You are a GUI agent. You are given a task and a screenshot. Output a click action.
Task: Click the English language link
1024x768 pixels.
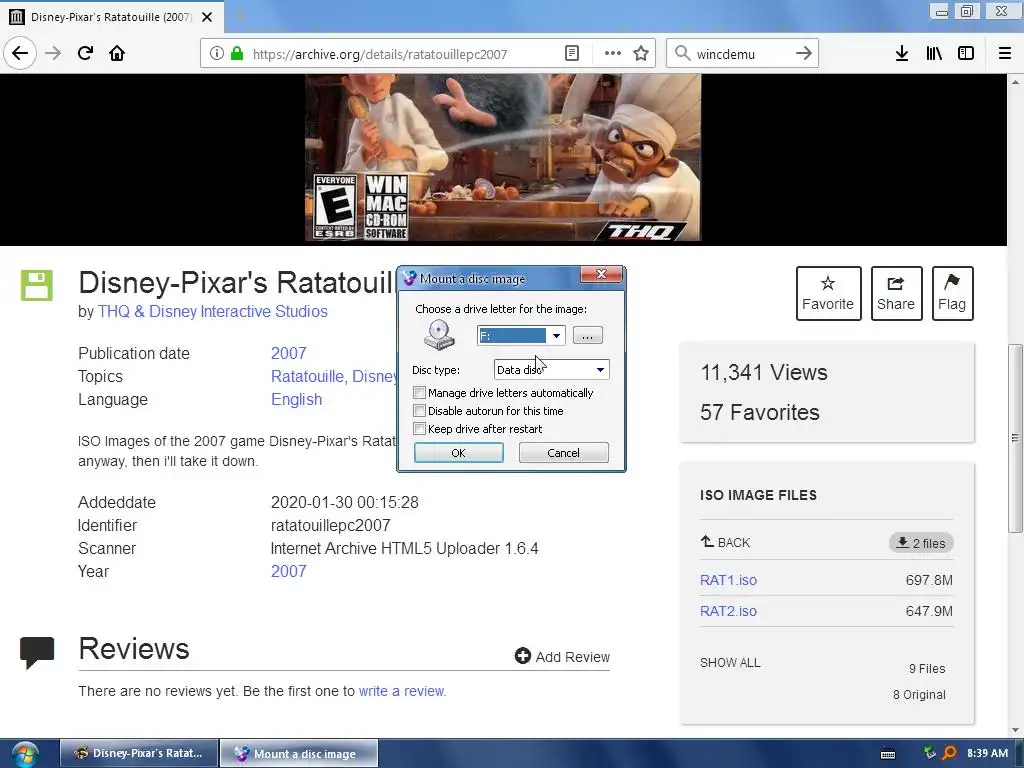296,400
